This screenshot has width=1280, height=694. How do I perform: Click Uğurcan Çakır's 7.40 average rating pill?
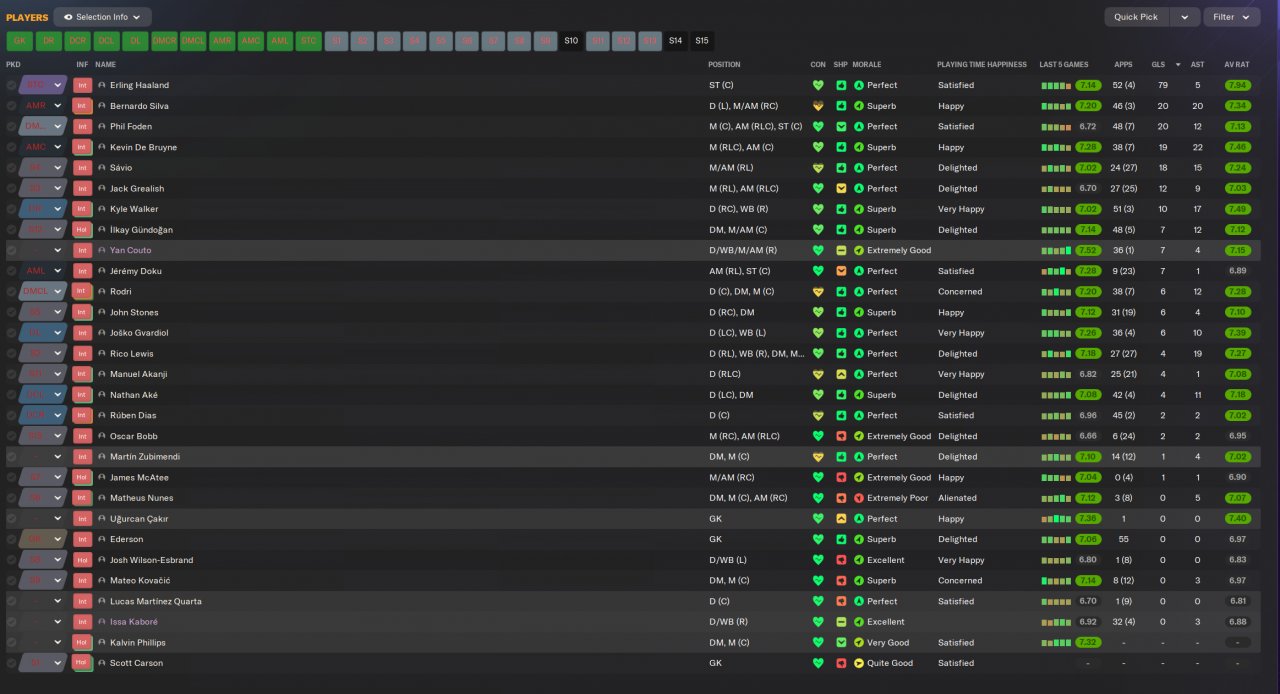pyautogui.click(x=1237, y=519)
